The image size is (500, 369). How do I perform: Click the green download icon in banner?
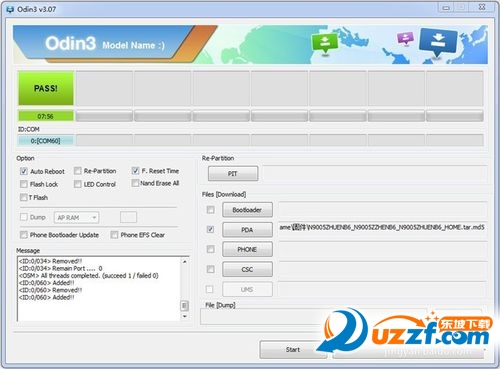tap(324, 43)
